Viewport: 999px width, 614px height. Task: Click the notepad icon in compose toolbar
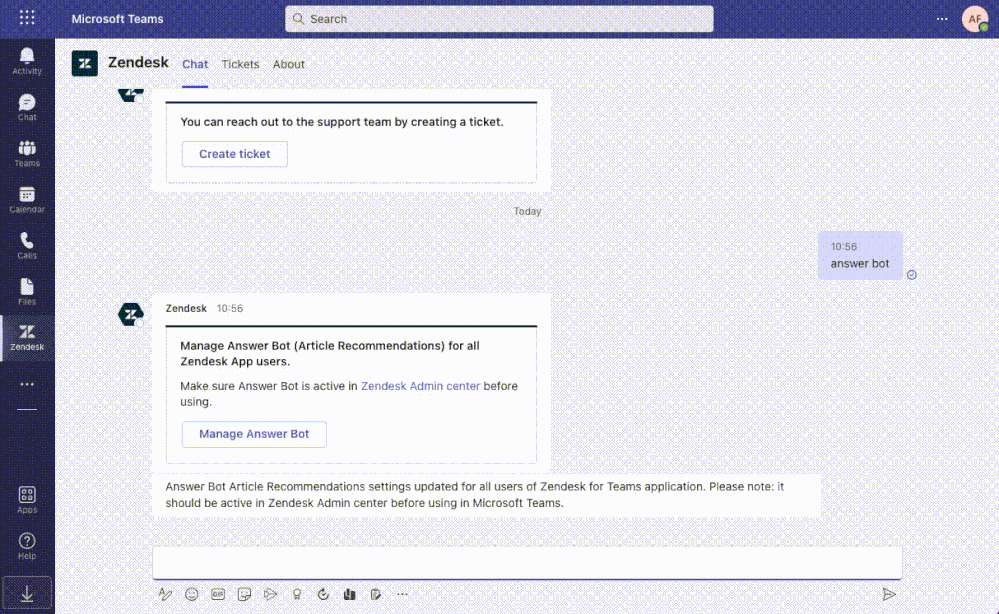[376, 594]
